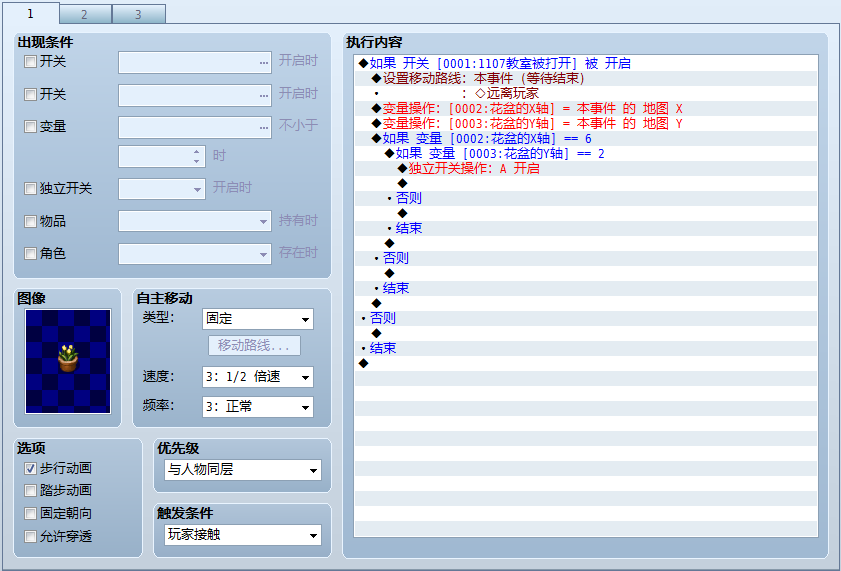Check the 踏步动画 option
The width and height of the screenshot is (841, 571).
(31, 491)
